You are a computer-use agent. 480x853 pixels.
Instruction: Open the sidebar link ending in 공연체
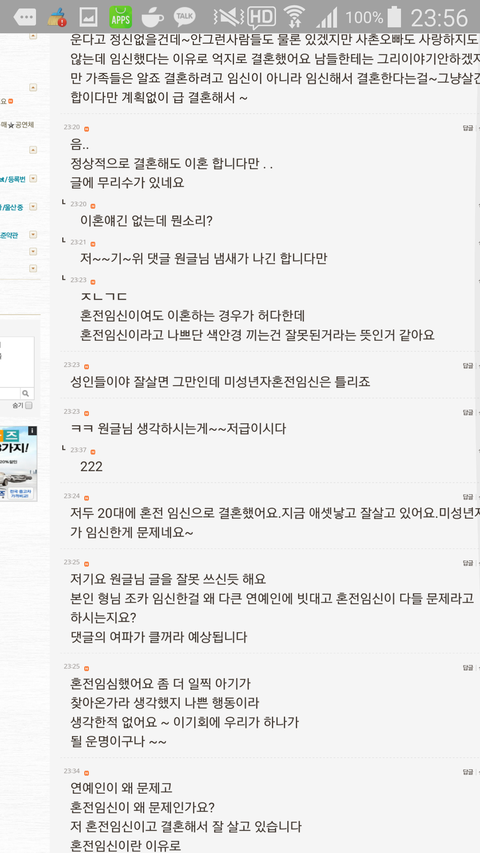coord(17,125)
